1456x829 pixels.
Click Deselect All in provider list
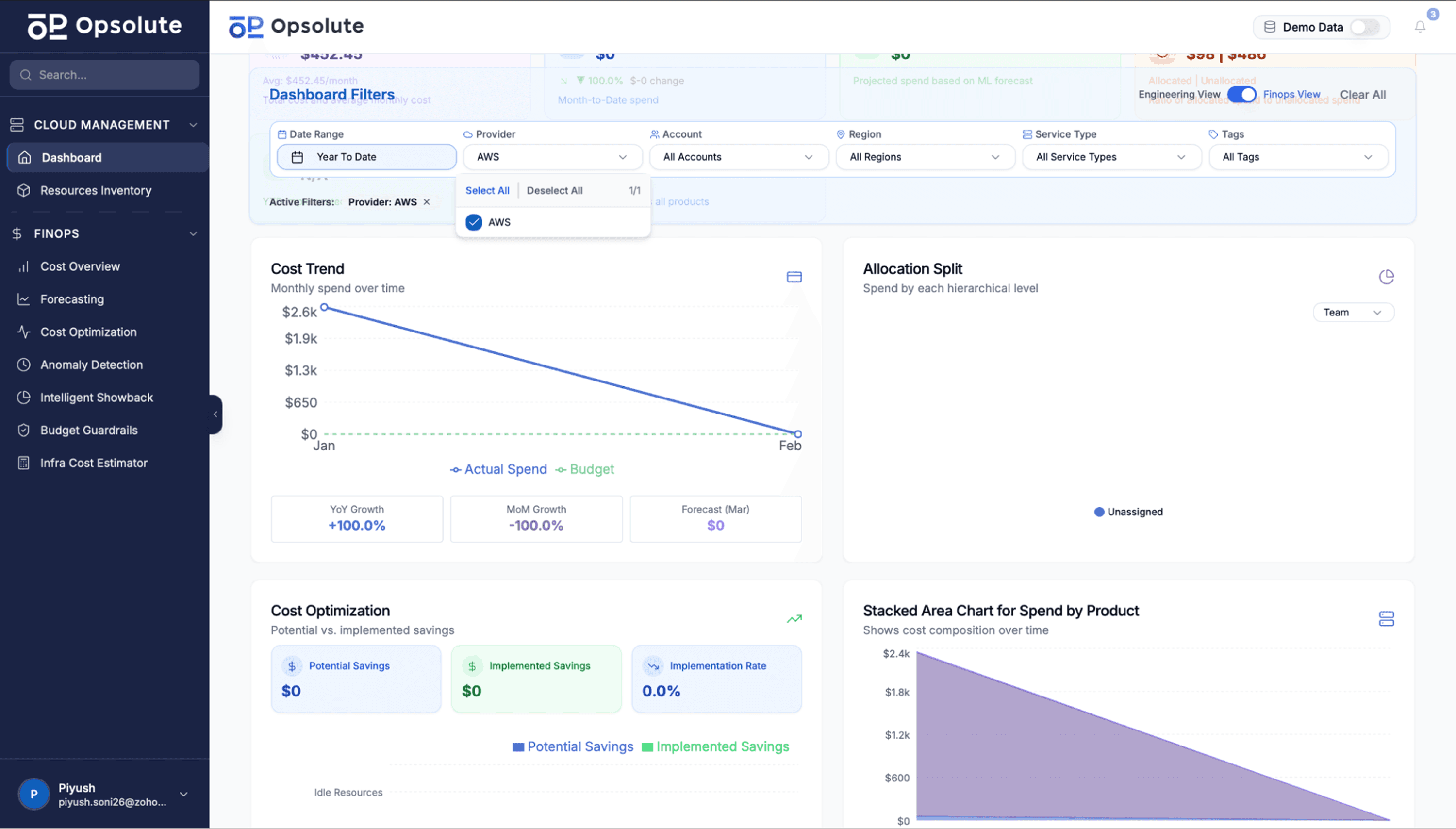(x=554, y=191)
